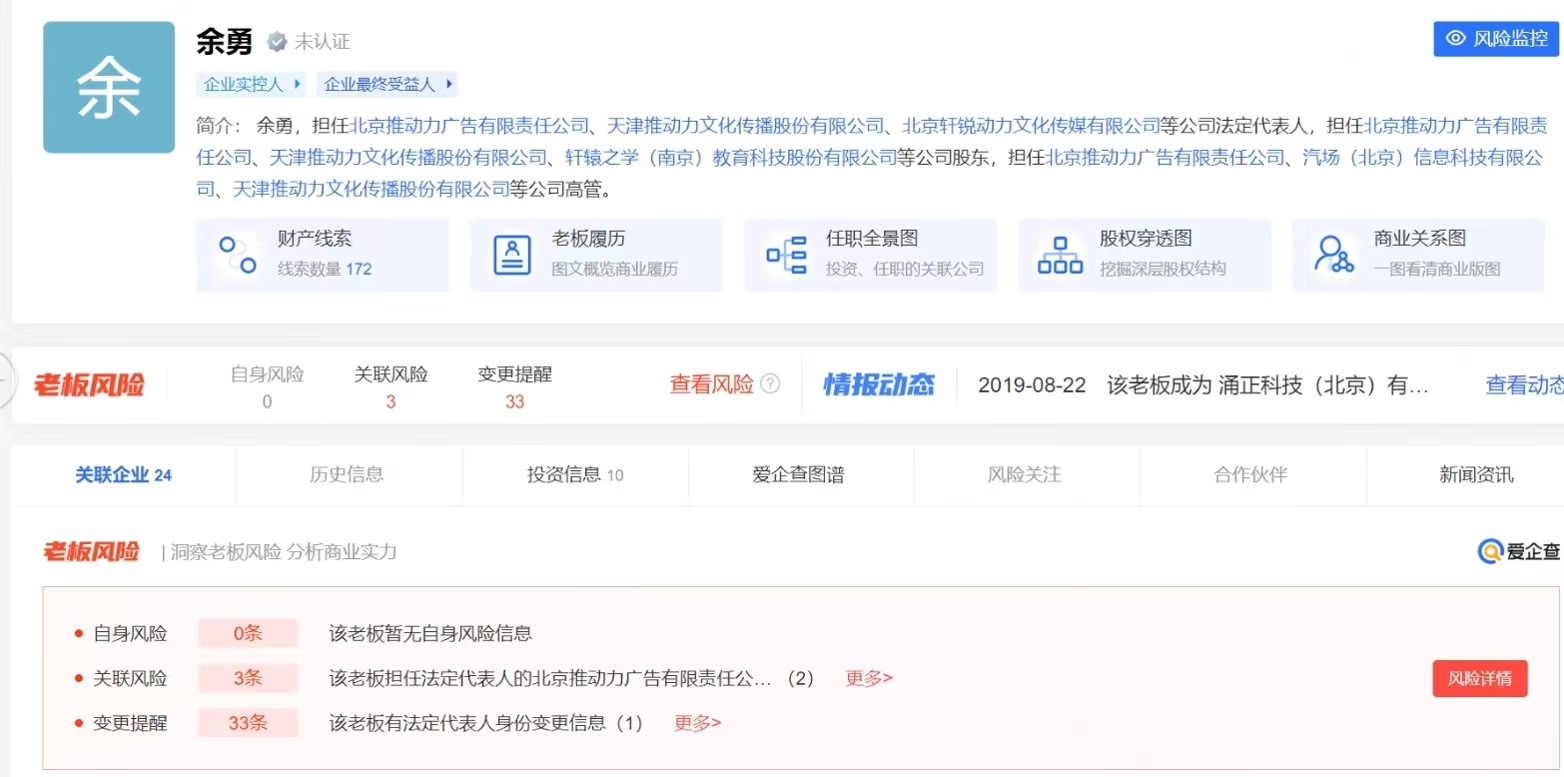The height and width of the screenshot is (777, 1564).
Task: Switch to the 合作伙伴 tab
Action: [1250, 475]
